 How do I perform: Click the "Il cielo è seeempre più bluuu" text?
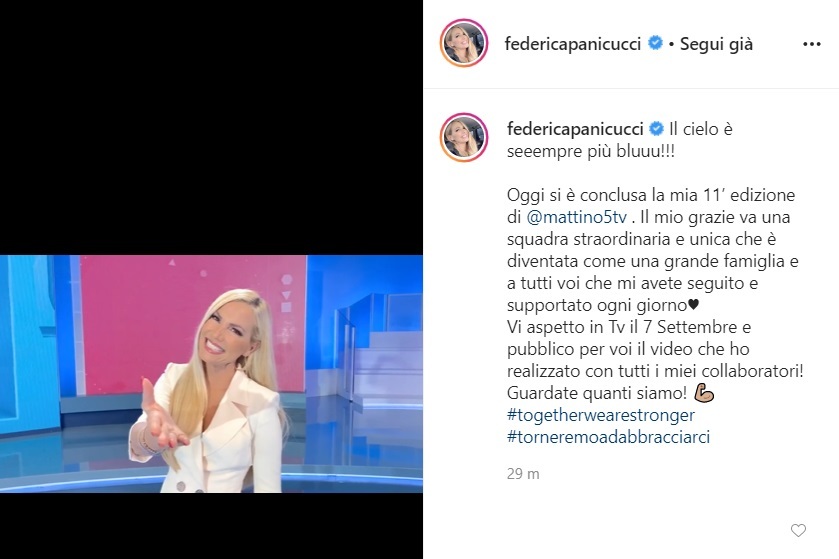click(620, 140)
